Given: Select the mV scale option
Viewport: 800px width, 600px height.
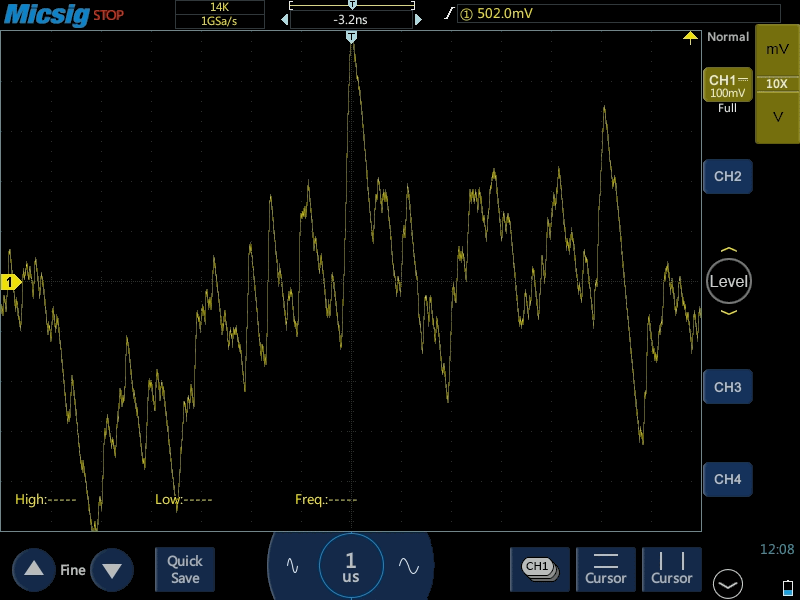Looking at the screenshot, I should (777, 49).
